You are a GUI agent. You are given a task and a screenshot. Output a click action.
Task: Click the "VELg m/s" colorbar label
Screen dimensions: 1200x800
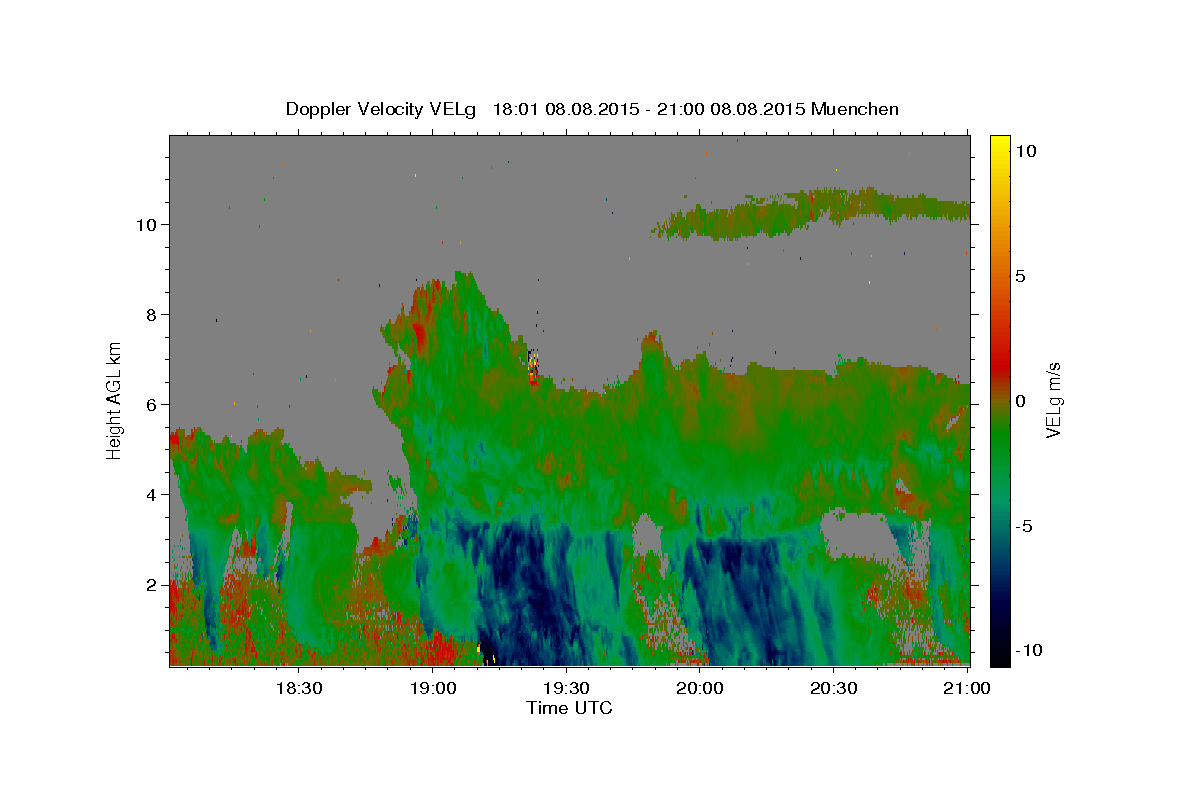(x=1053, y=401)
